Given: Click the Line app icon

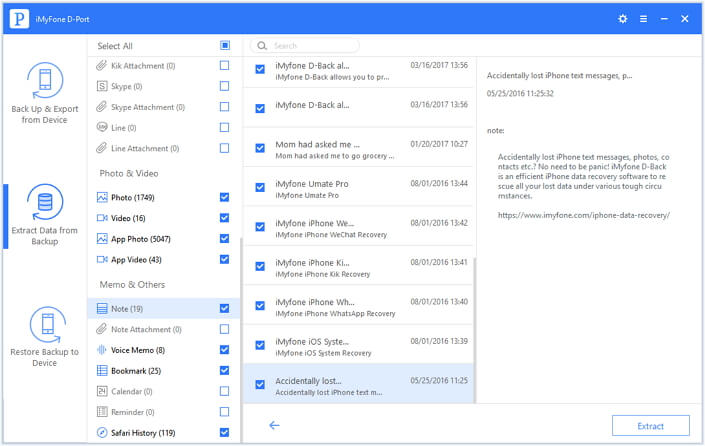Looking at the screenshot, I should click(102, 127).
